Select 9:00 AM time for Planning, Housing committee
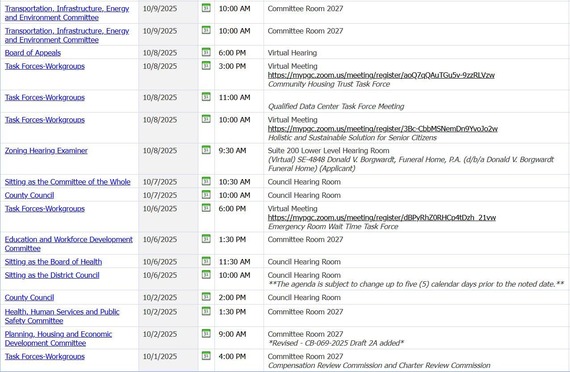570x372 pixels. (232, 334)
